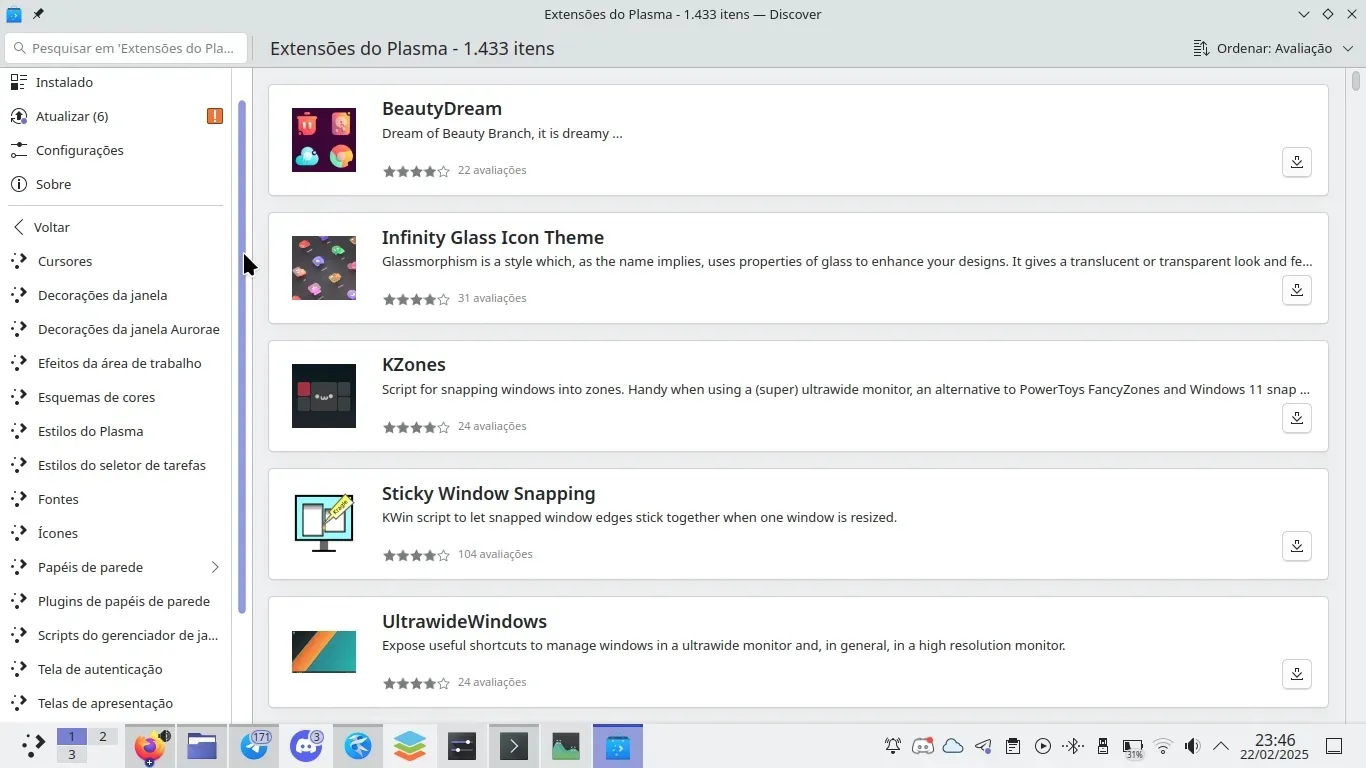This screenshot has height=768, width=1366.
Task: Open the Ordenar: Avaliação sorting dropdown
Action: (1270, 48)
